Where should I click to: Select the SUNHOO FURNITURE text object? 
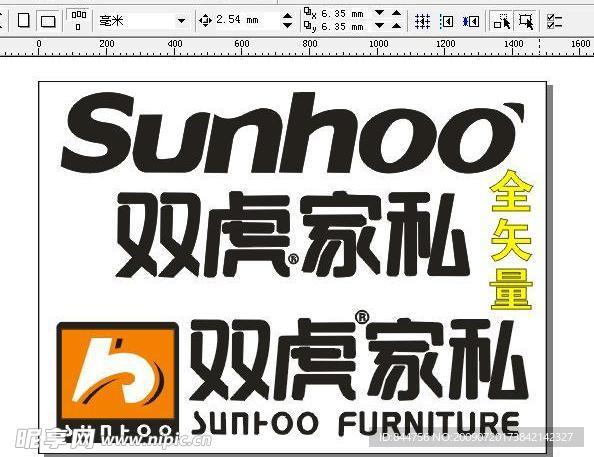point(355,423)
